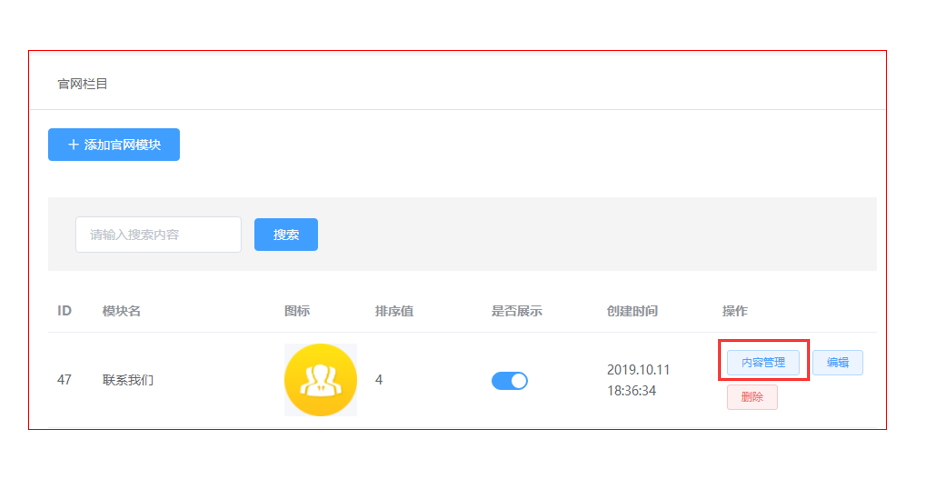Click the 是否展示 column header
The height and width of the screenshot is (483, 929).
[x=517, y=311]
